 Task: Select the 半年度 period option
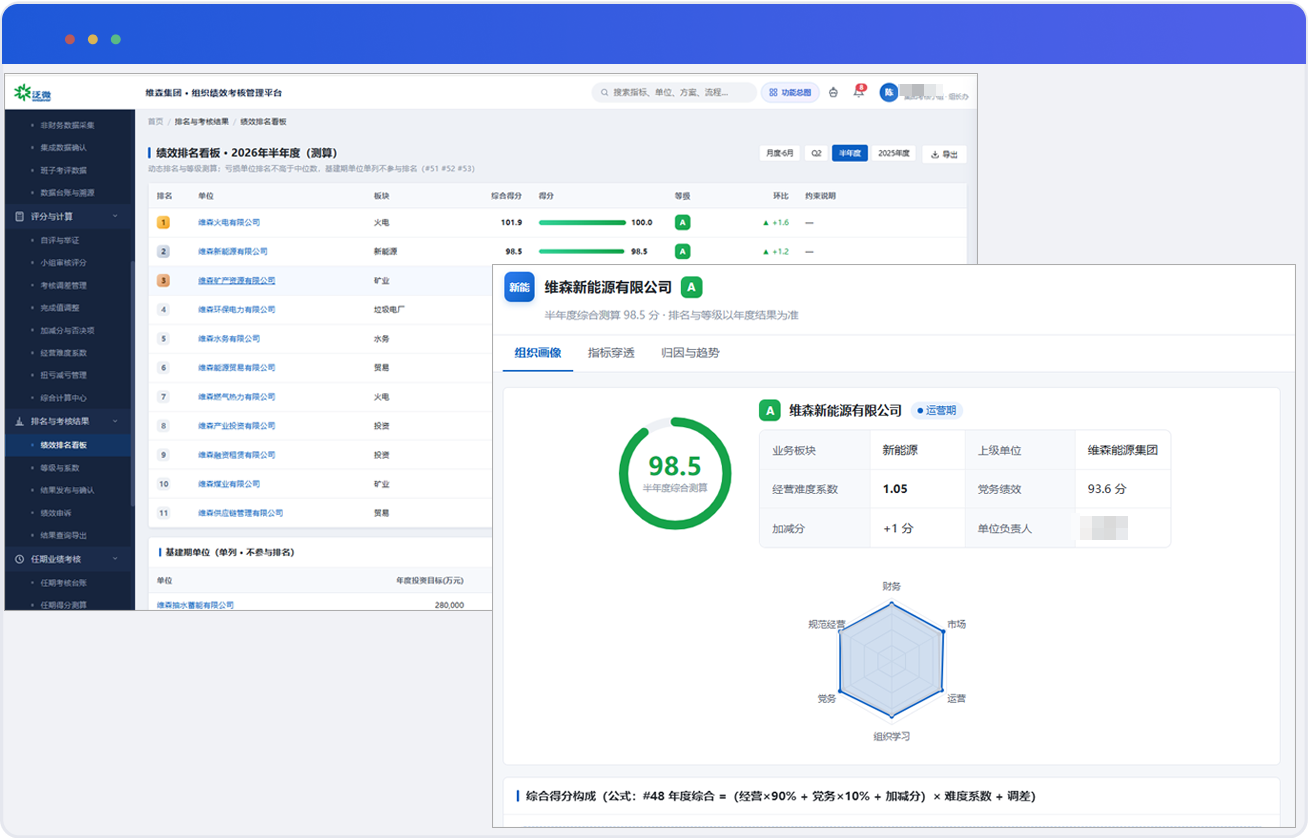click(x=850, y=153)
